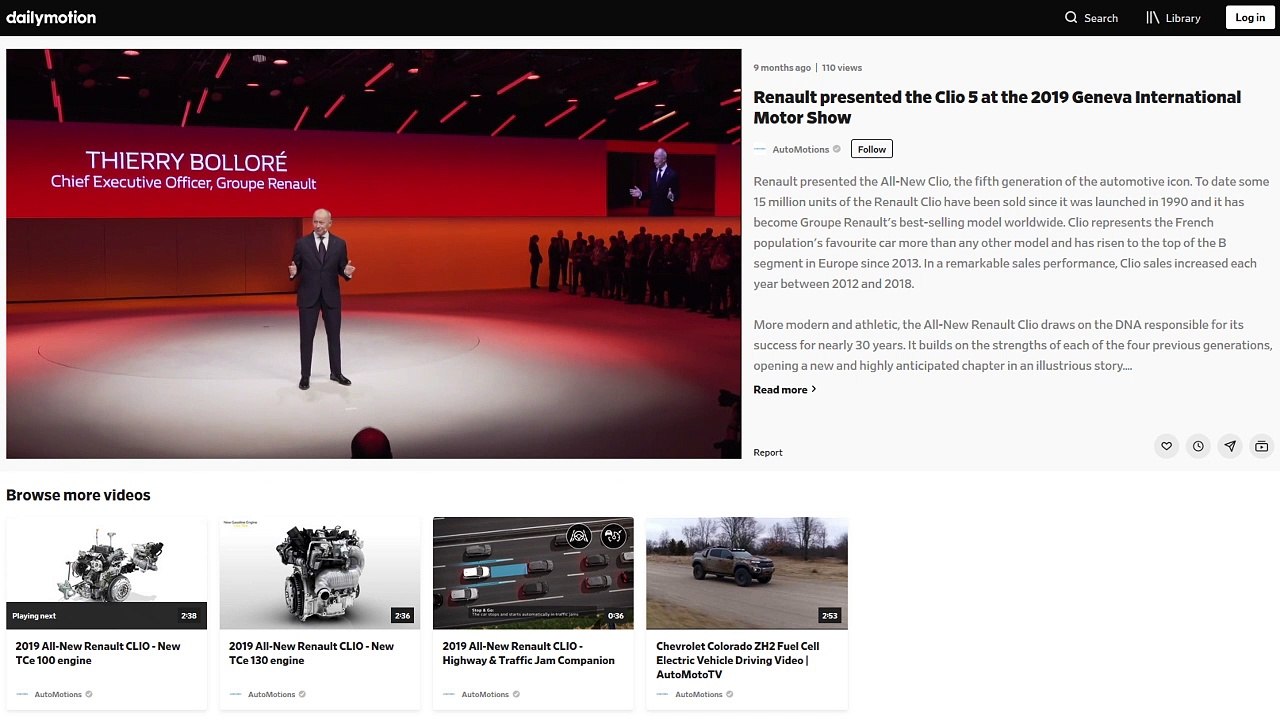1280x720 pixels.
Task: Click verified badge next to AutoMotions near Follow
Action: (837, 149)
